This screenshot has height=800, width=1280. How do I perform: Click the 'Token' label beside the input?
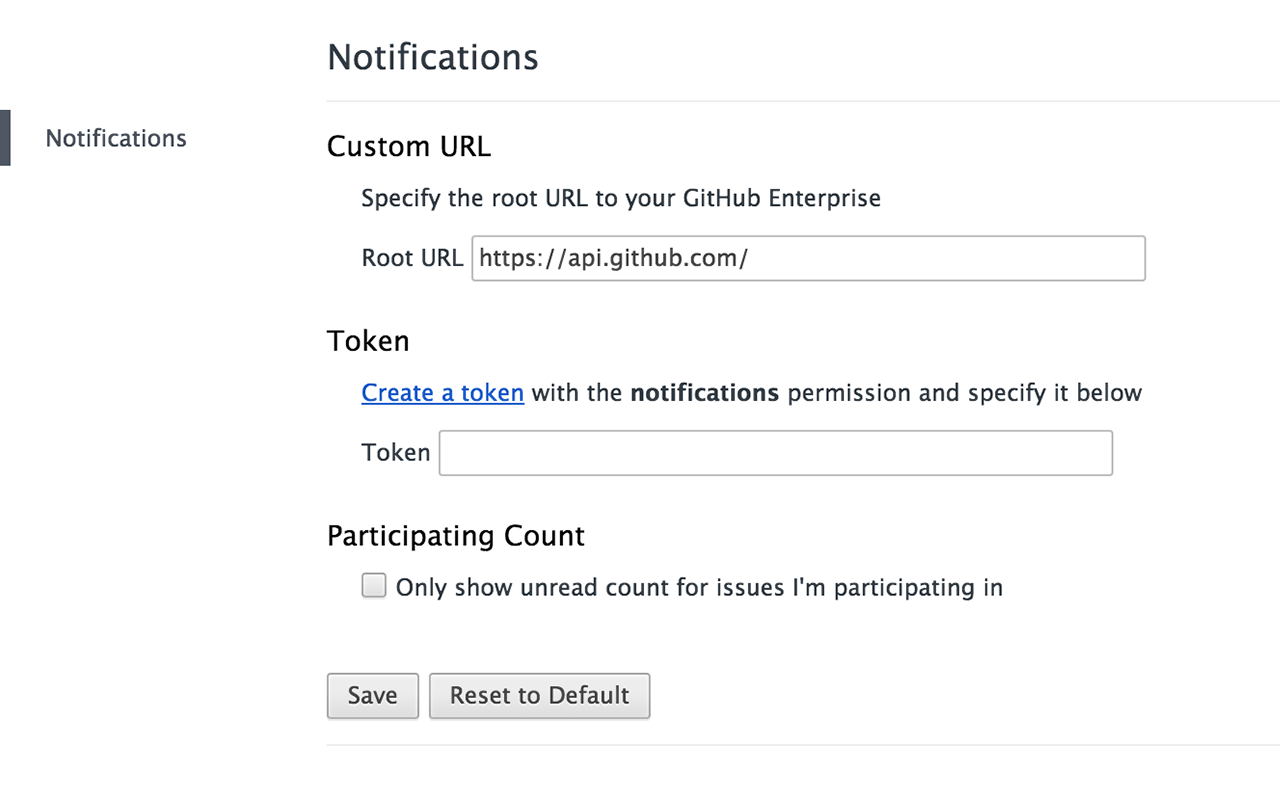coord(395,453)
